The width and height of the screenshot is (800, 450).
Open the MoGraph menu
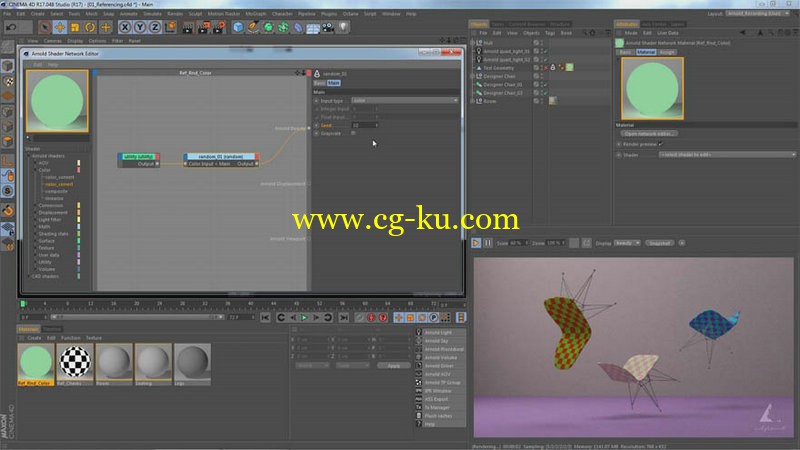256,14
